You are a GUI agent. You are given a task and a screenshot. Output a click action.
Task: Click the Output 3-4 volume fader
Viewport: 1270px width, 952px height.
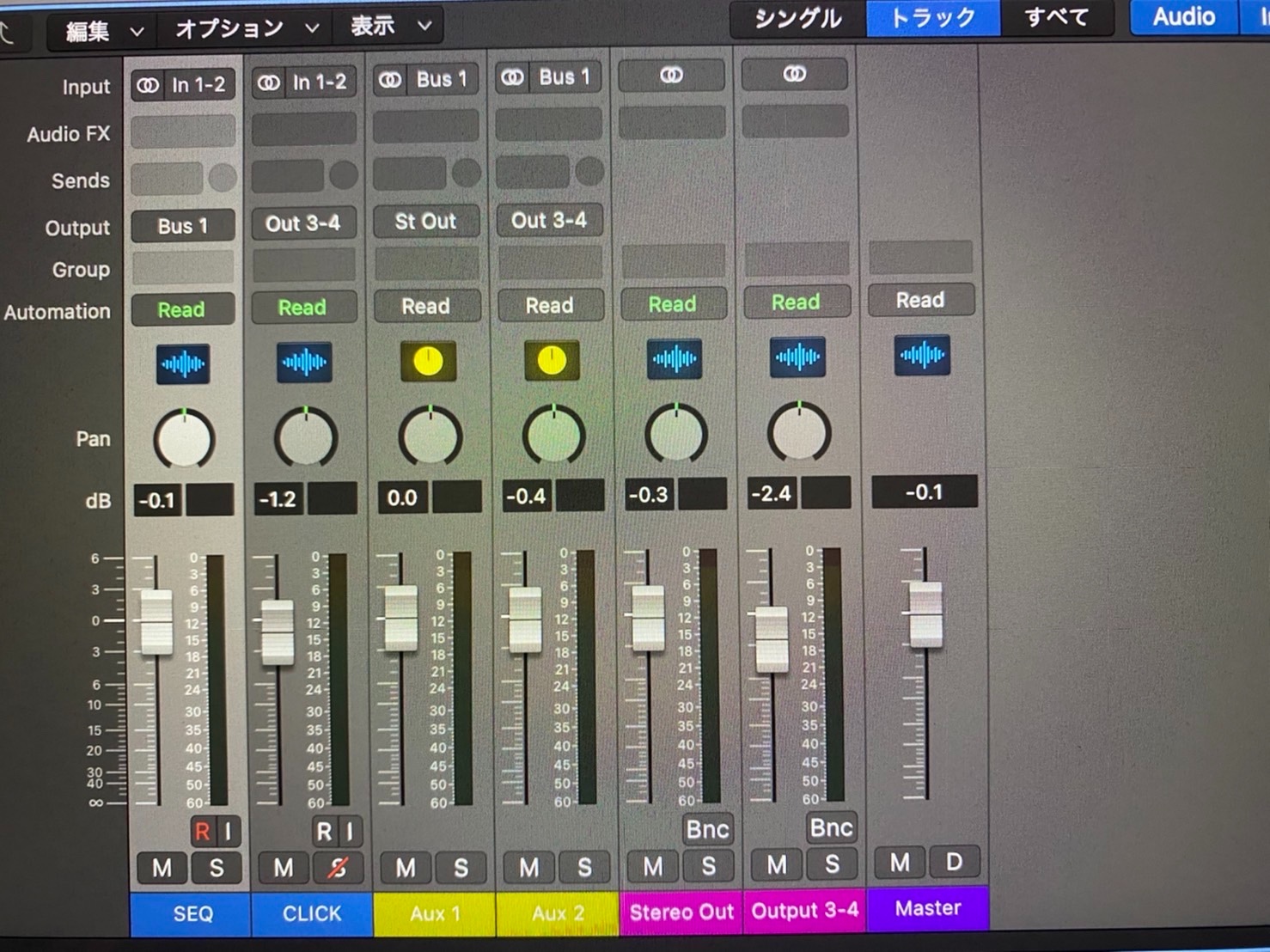pos(772,639)
